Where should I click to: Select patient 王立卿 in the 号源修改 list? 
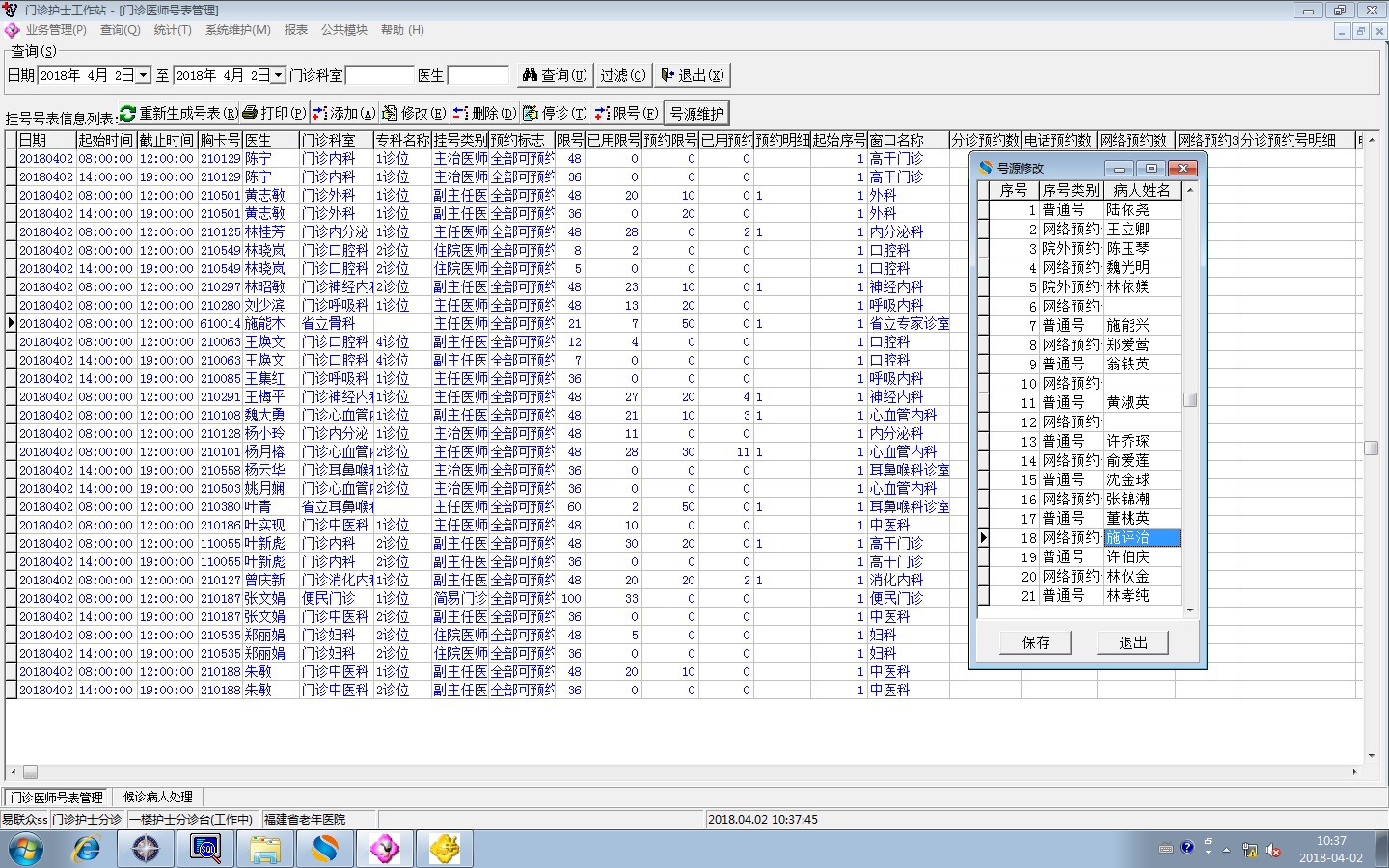(x=1142, y=229)
